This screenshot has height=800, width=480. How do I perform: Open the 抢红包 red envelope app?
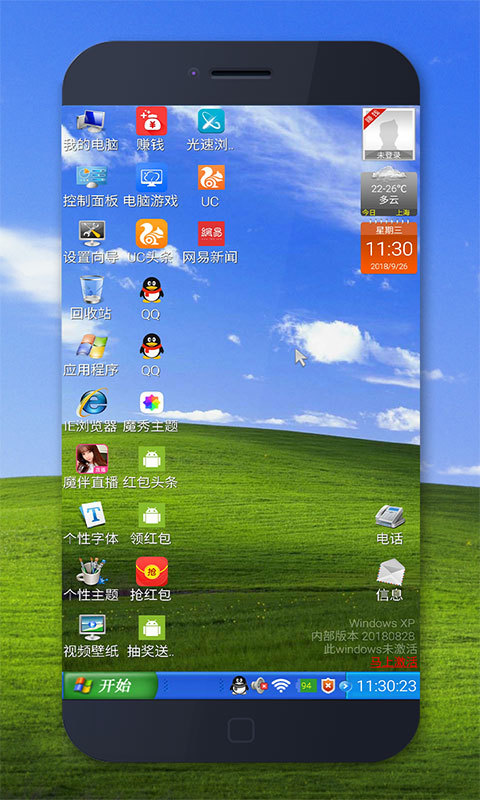click(x=151, y=579)
